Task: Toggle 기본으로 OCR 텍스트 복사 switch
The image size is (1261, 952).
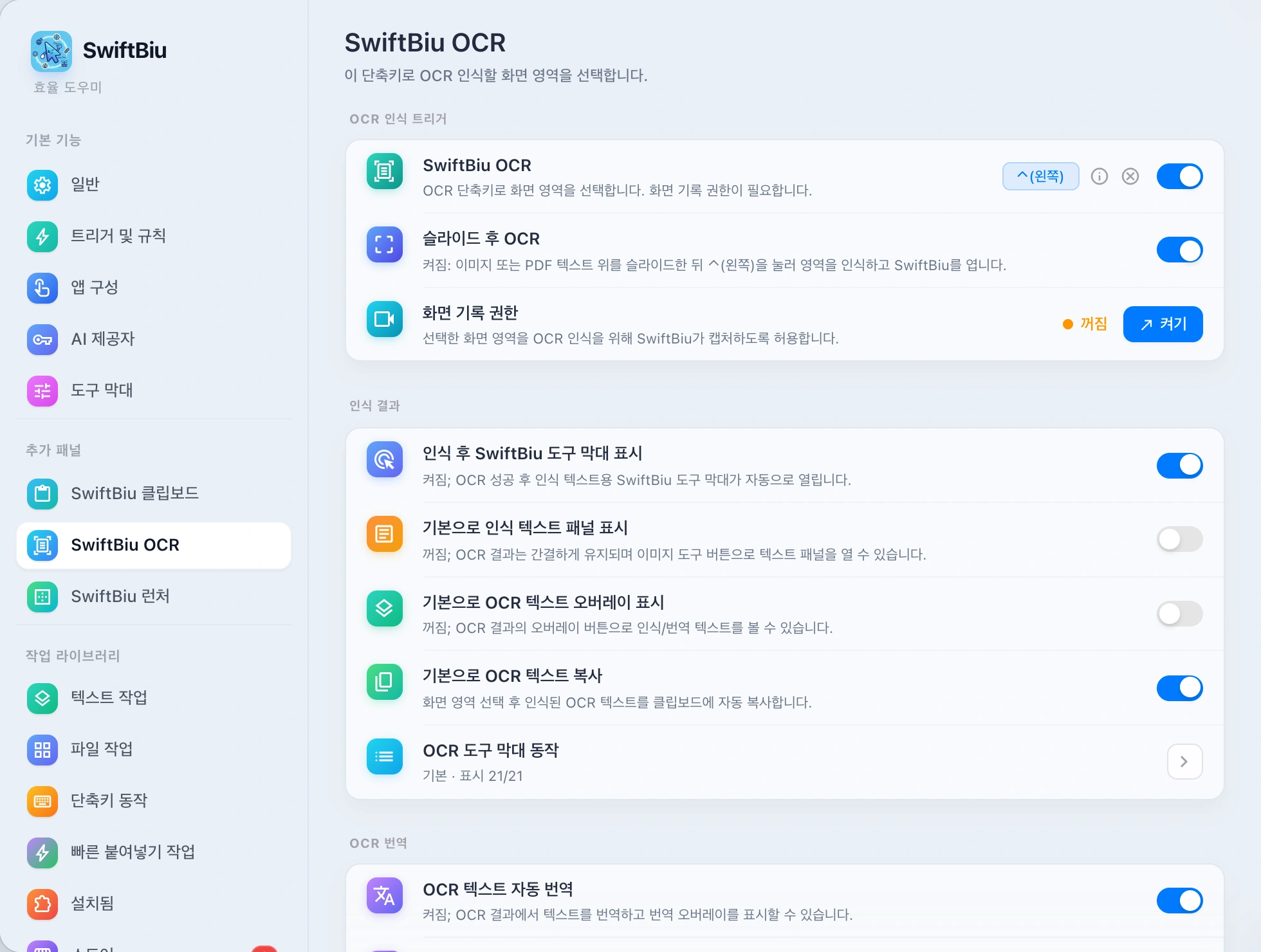Action: [1180, 688]
